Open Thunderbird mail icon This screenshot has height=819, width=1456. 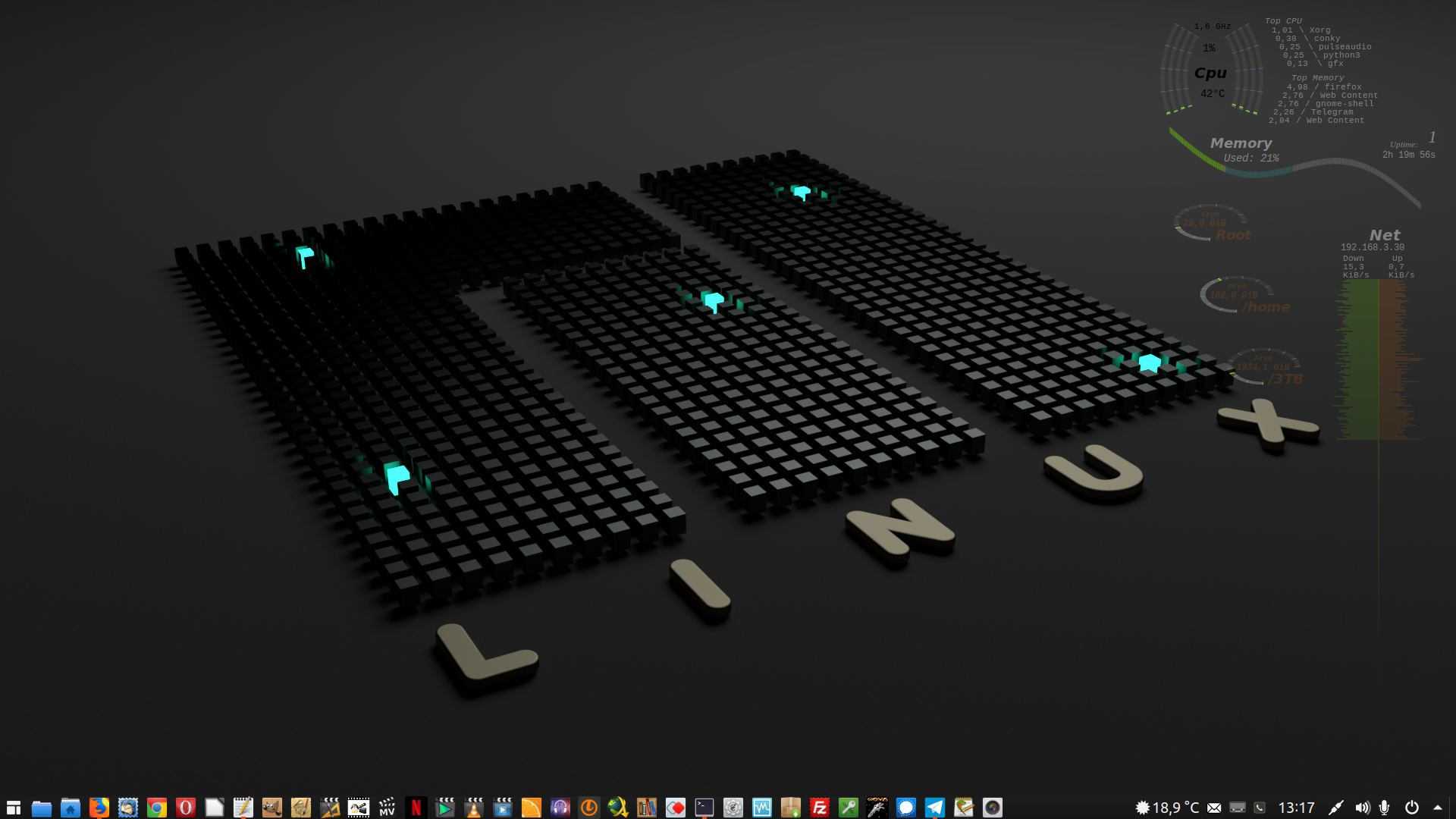pos(127,808)
